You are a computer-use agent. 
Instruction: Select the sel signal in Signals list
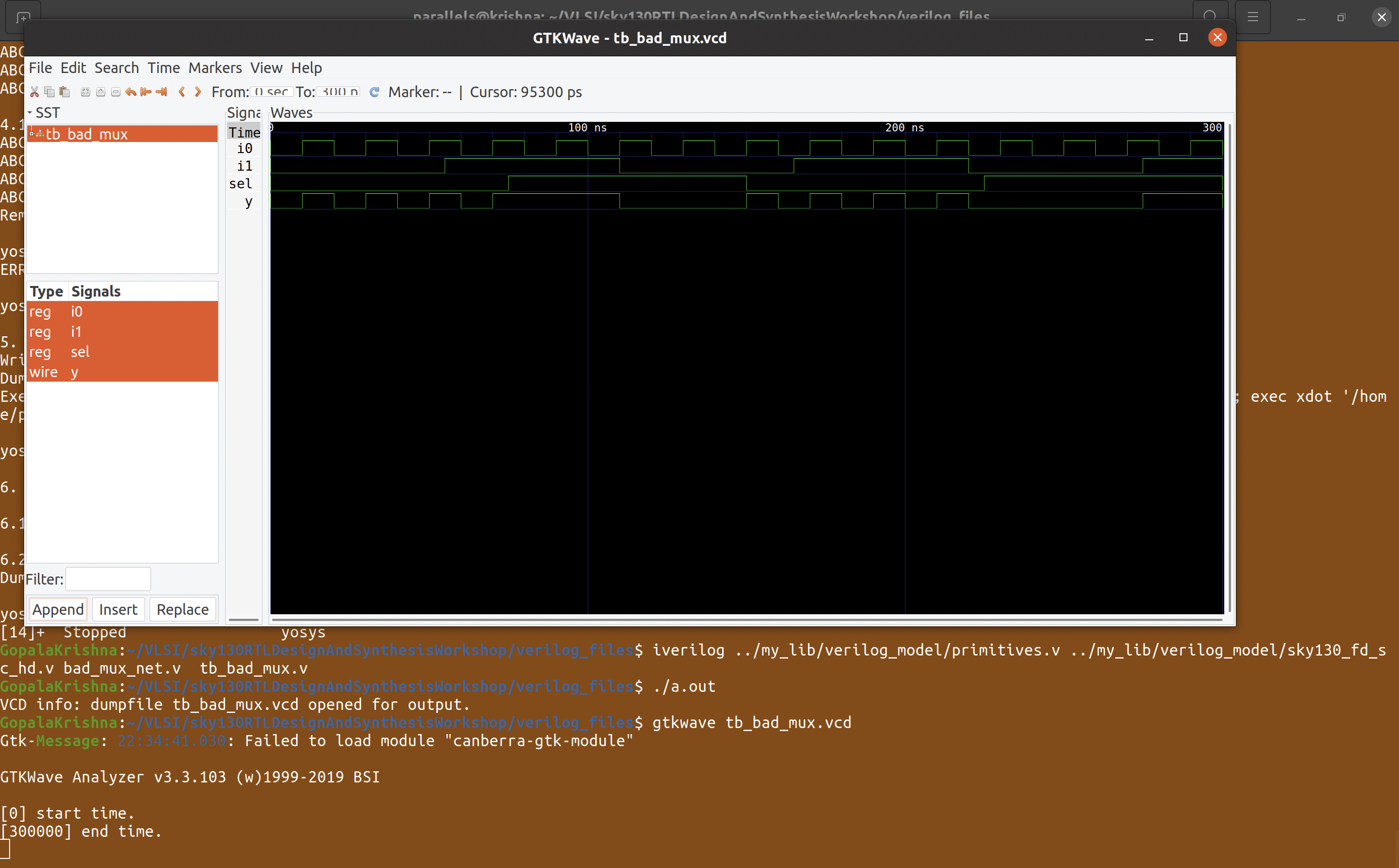pyautogui.click(x=81, y=352)
